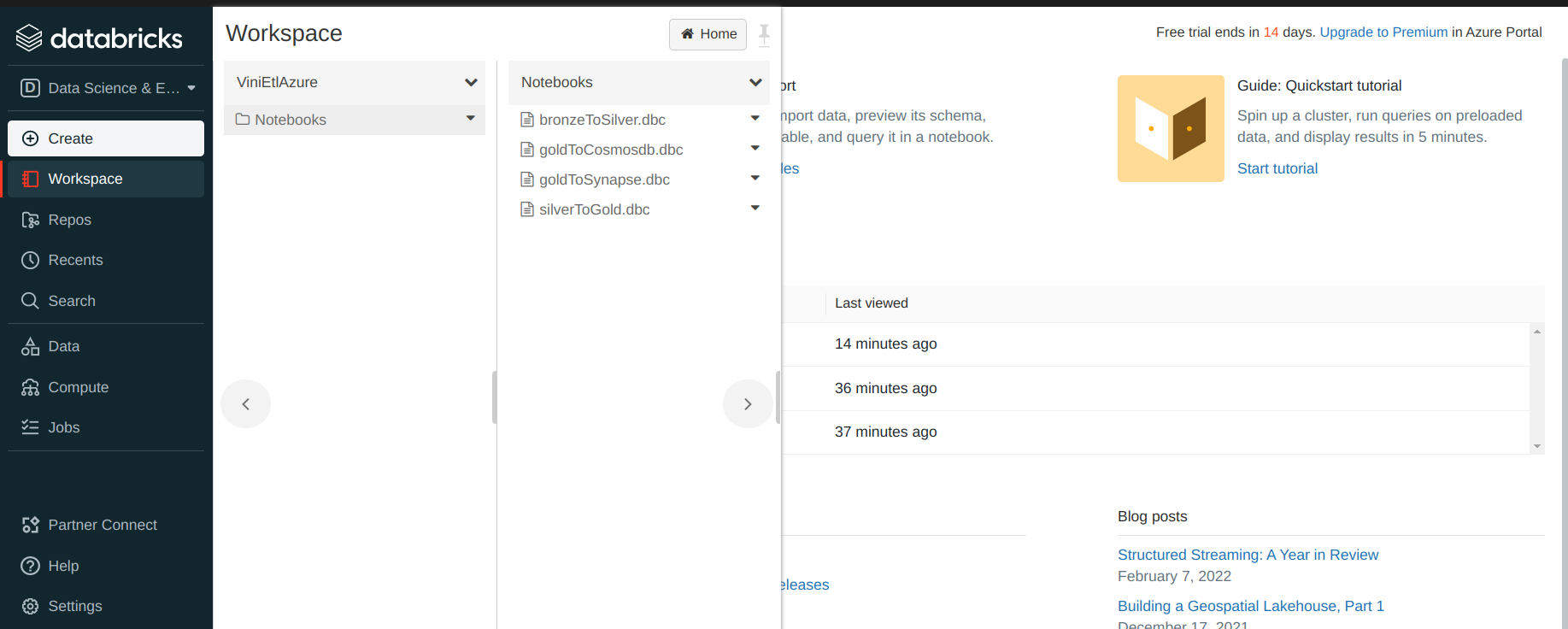The image size is (1568, 629).
Task: Open dropdown arrow for goldToCosmosdb.dbc
Action: (755, 148)
